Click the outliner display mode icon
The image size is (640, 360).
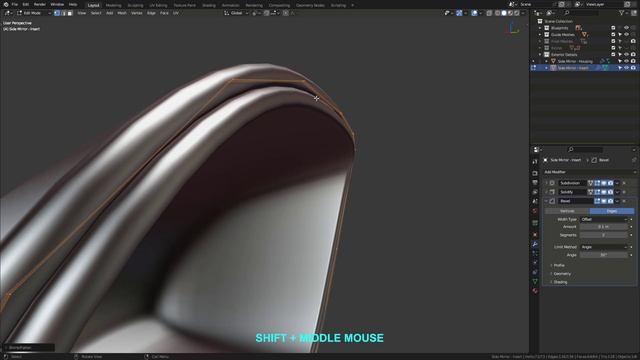pyautogui.click(x=550, y=13)
